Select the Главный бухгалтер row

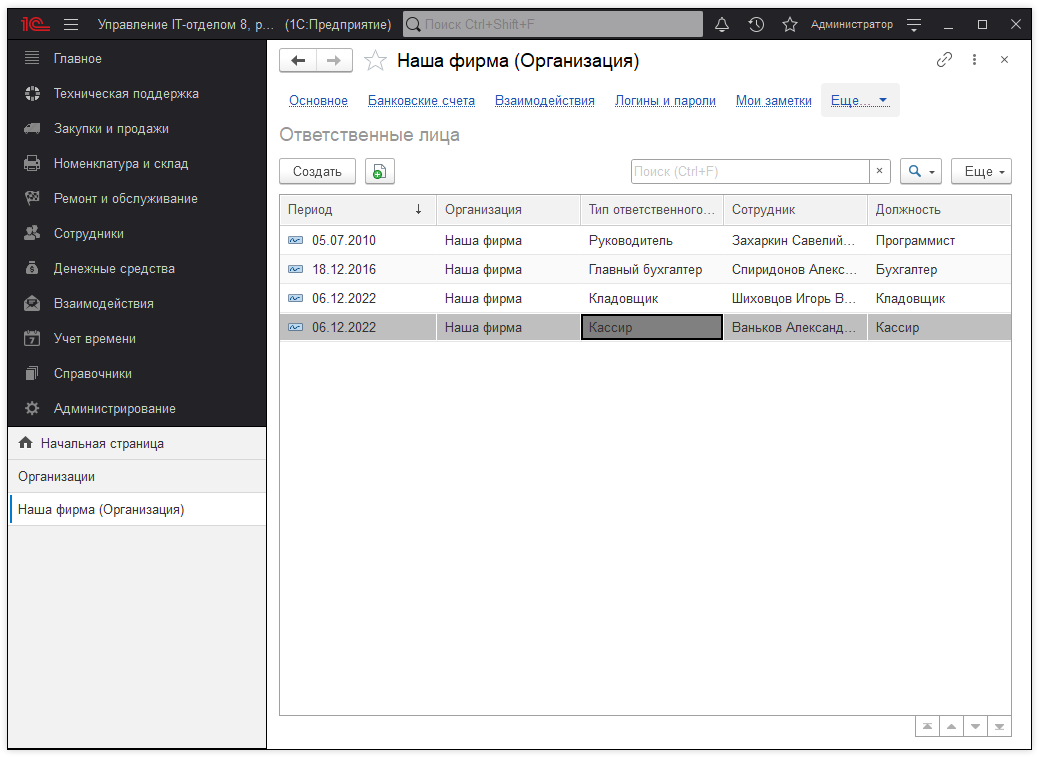[645, 270]
